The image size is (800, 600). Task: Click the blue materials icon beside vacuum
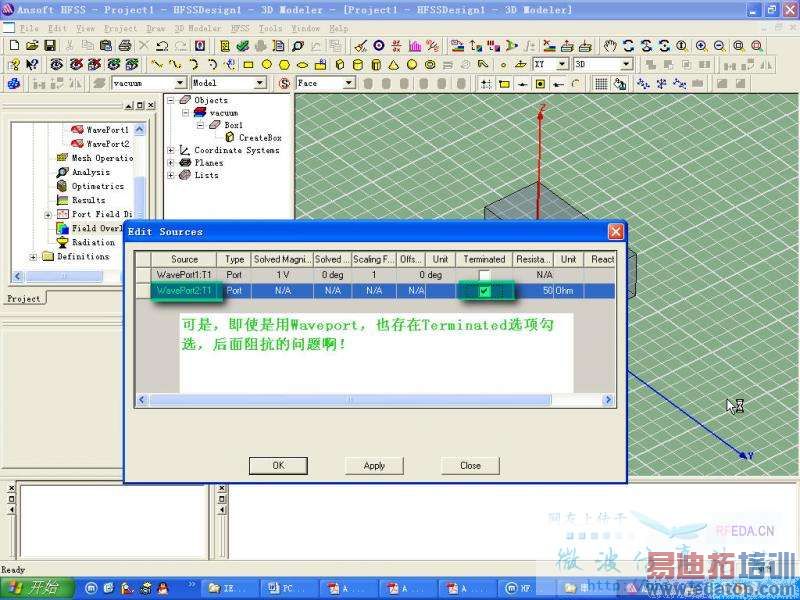tap(14, 83)
